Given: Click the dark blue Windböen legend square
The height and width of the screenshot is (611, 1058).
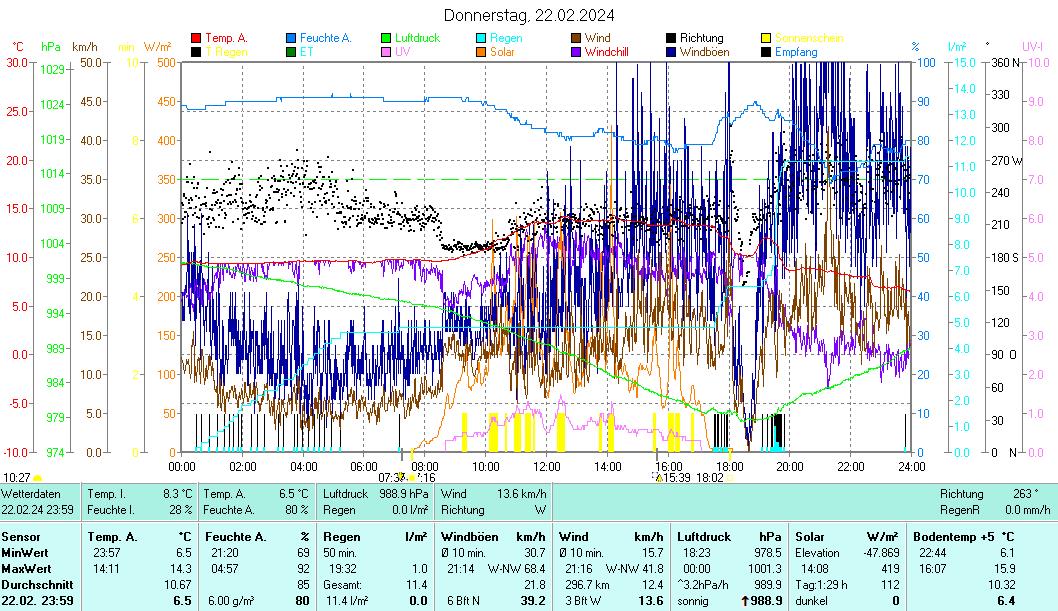Looking at the screenshot, I should [x=671, y=52].
